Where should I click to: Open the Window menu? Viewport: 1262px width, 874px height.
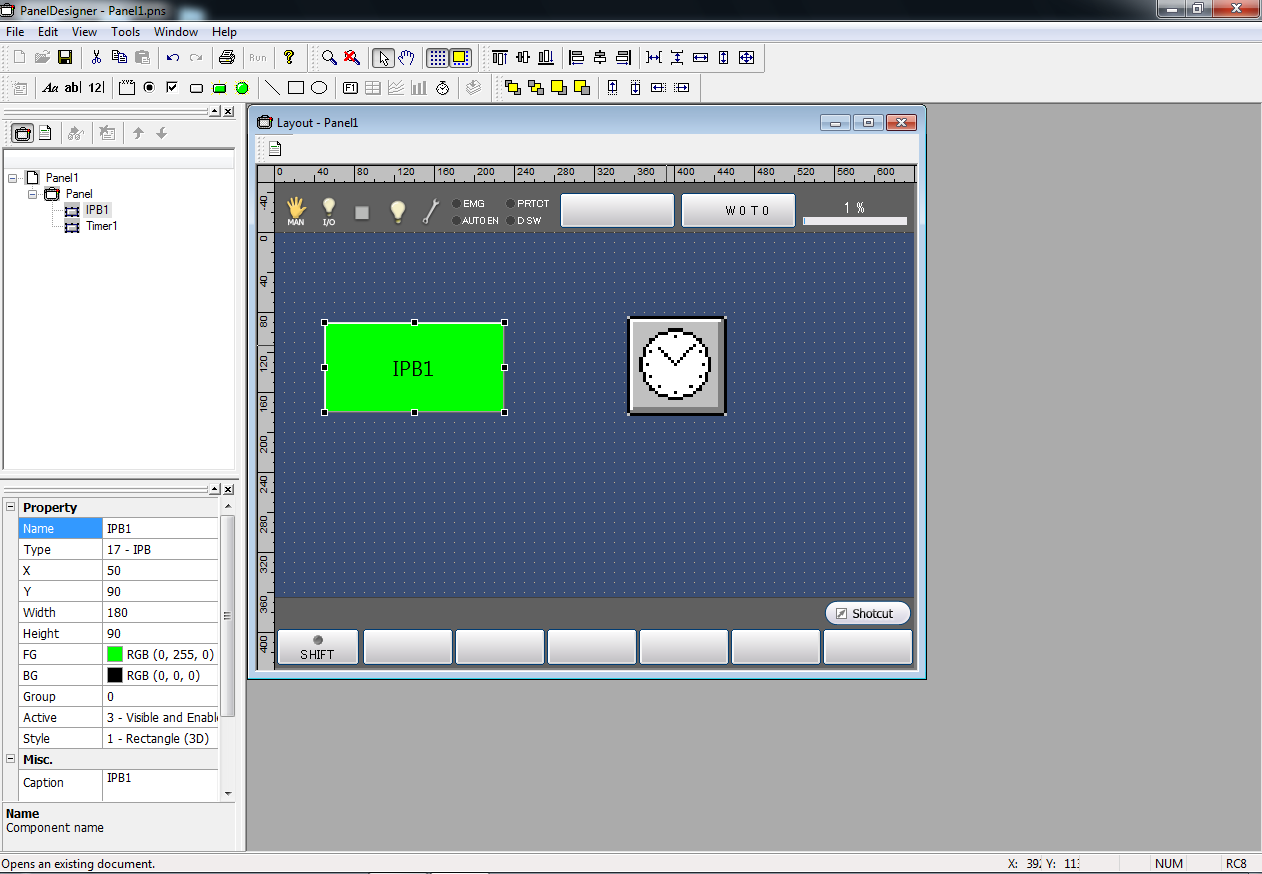tap(176, 32)
